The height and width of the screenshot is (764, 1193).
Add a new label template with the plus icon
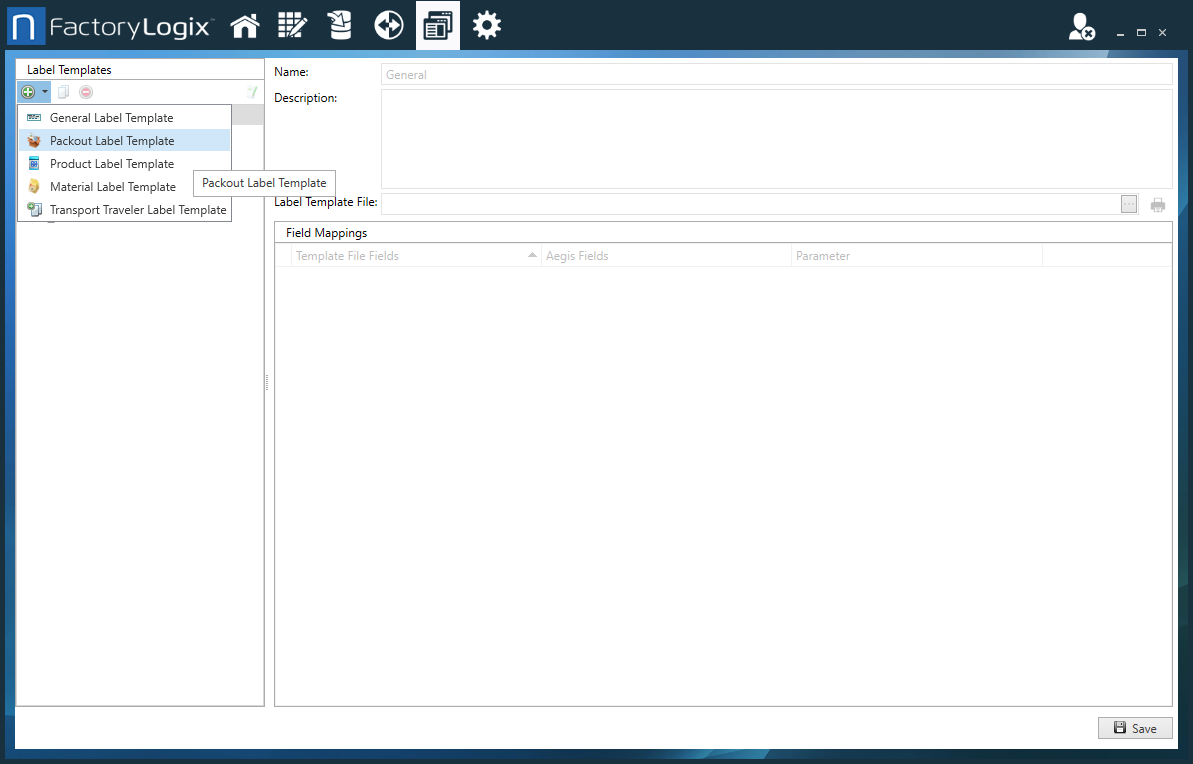[x=27, y=91]
